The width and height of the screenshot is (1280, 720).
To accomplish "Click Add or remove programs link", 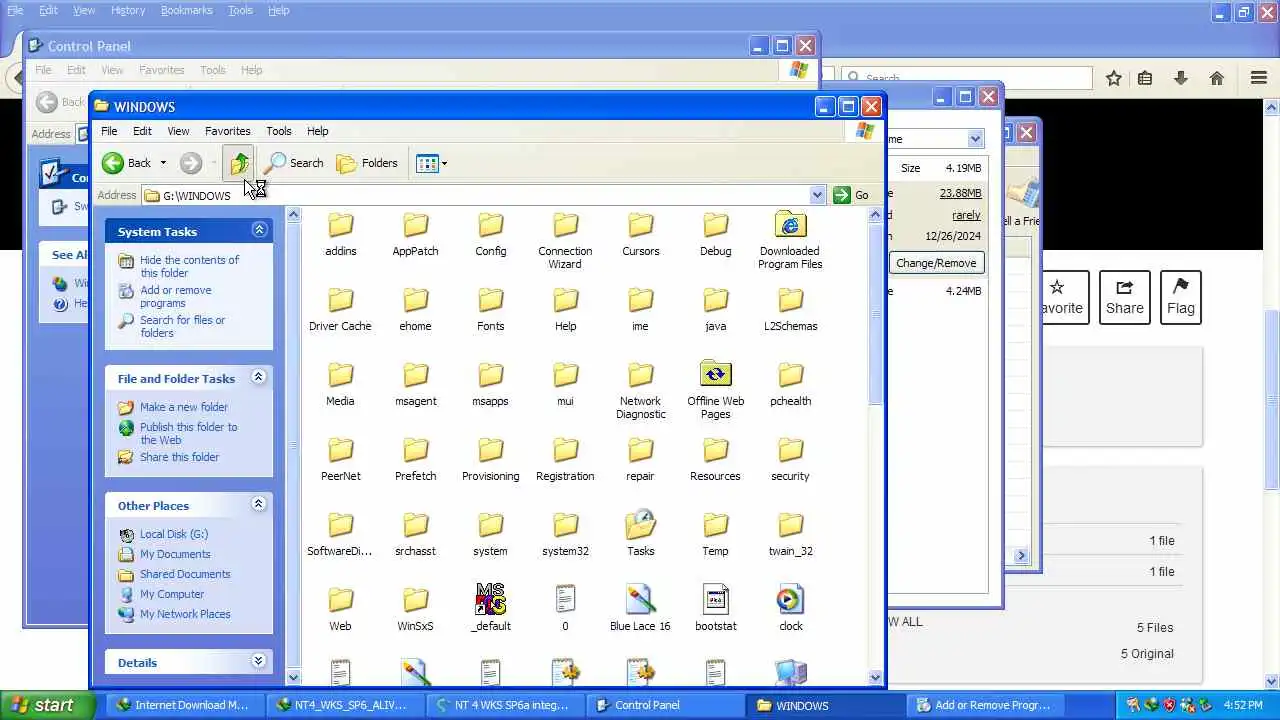I will pyautogui.click(x=176, y=296).
